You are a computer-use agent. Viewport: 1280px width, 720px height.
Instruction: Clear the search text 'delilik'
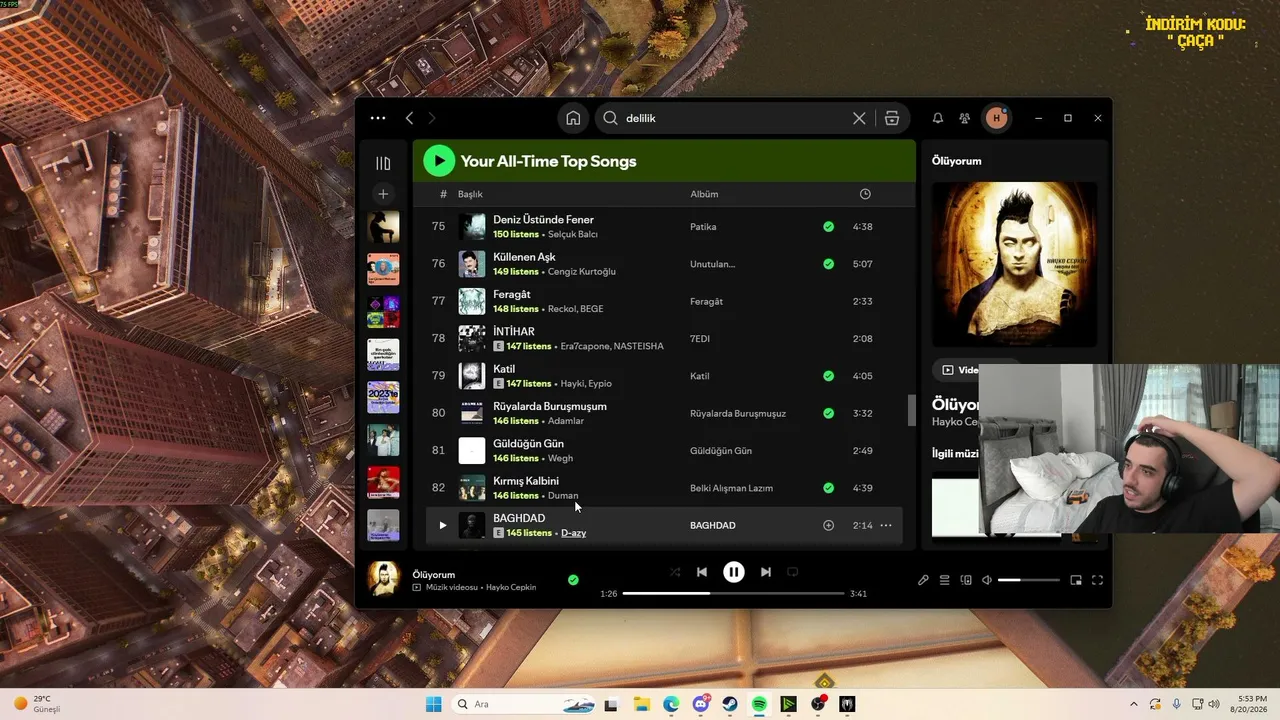coord(859,118)
